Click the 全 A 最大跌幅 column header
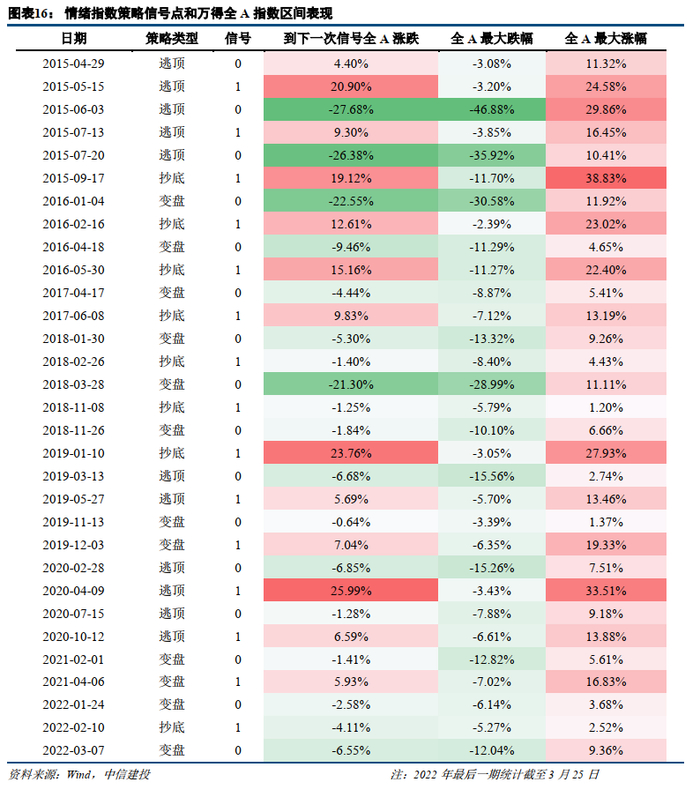 [x=490, y=39]
